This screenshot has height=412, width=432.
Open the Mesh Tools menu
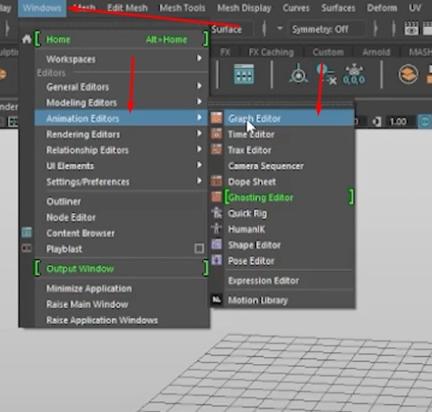[182, 8]
